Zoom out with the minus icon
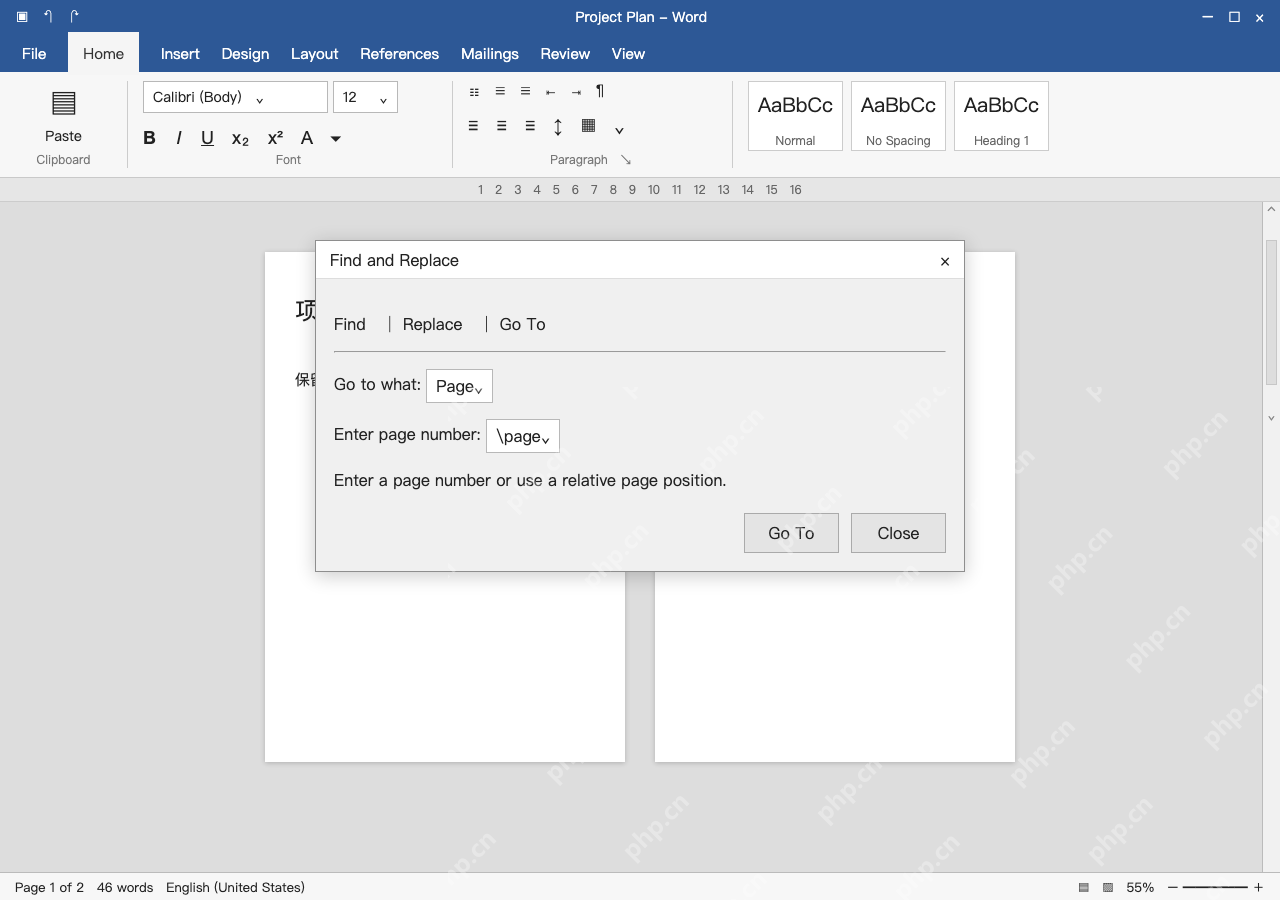The width and height of the screenshot is (1280, 900). [1173, 887]
